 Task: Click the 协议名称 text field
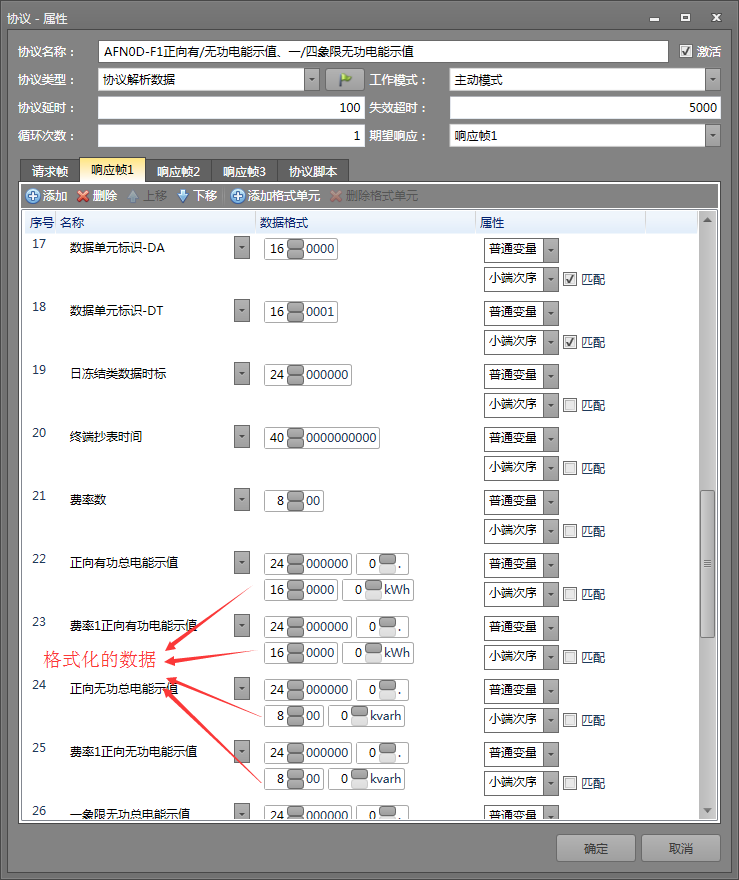coord(383,52)
